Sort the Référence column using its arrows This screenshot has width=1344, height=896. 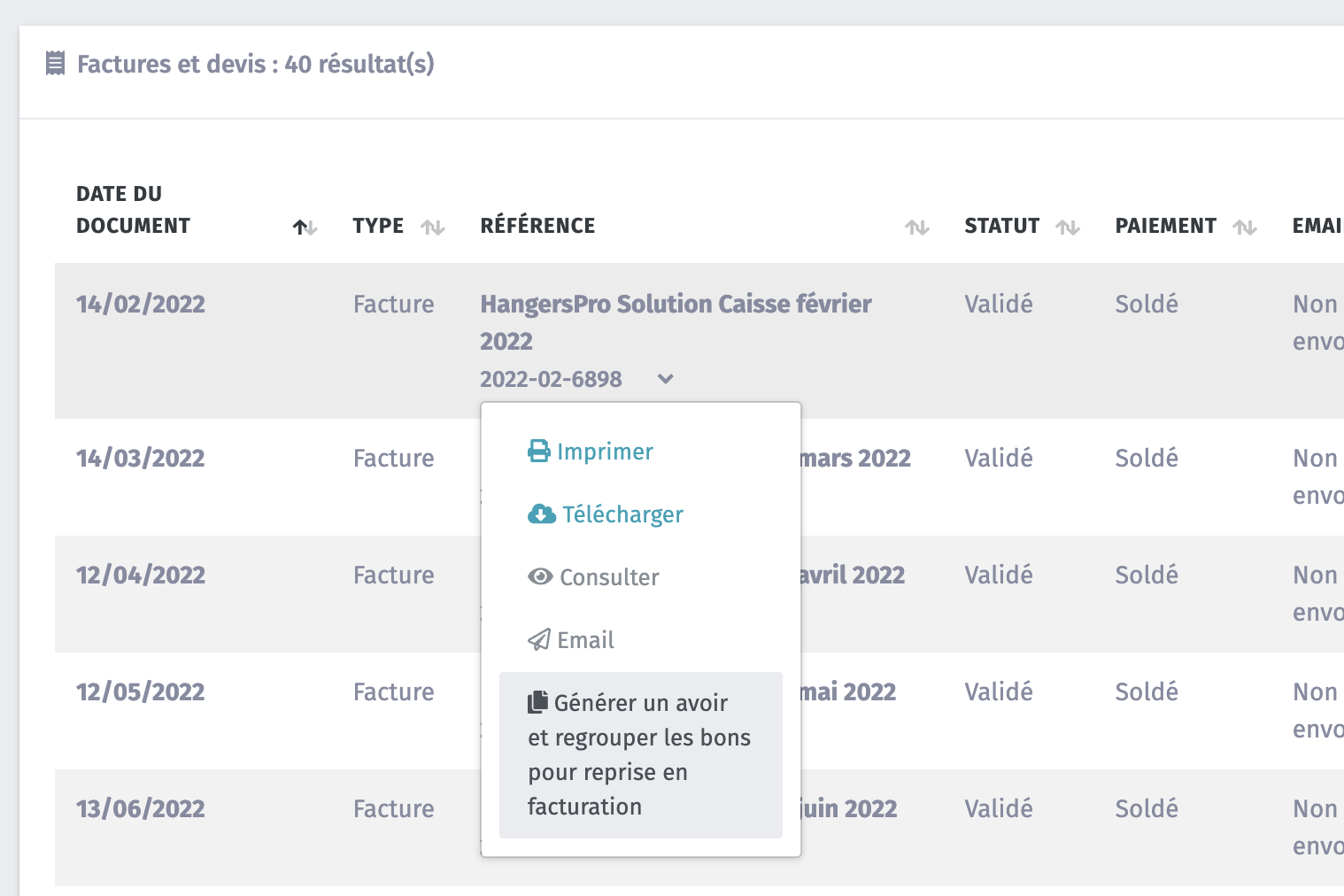click(x=916, y=228)
